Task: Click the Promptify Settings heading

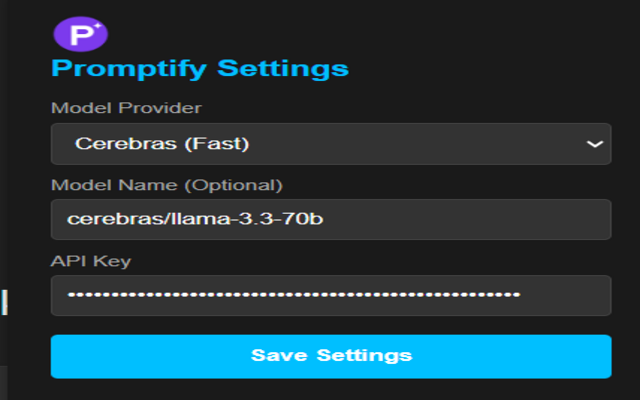Action: (199, 69)
